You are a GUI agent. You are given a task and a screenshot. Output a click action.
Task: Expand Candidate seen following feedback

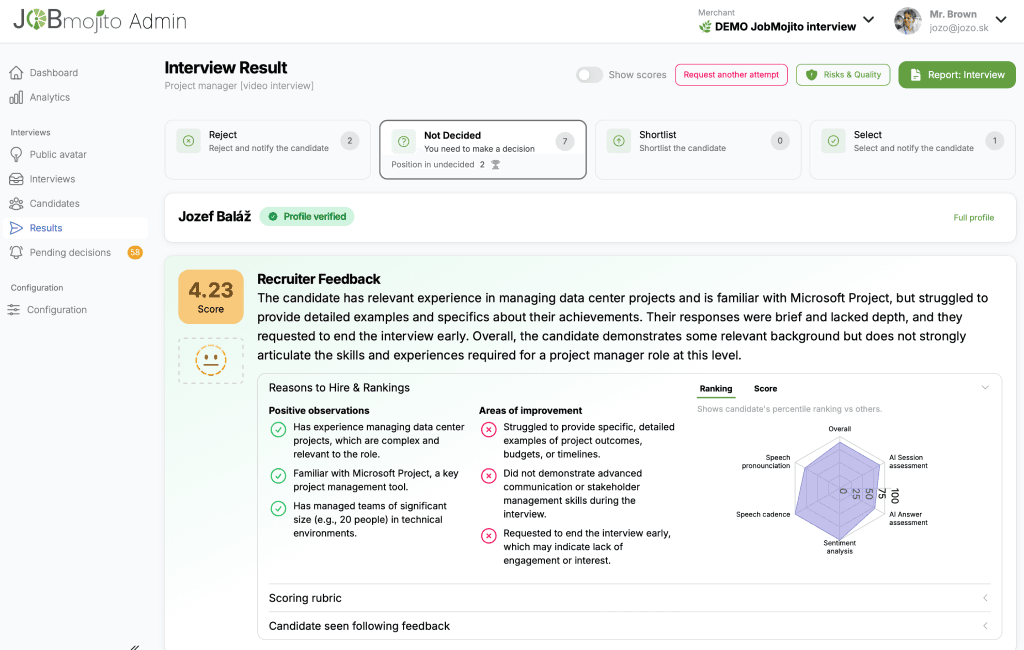tap(630, 625)
